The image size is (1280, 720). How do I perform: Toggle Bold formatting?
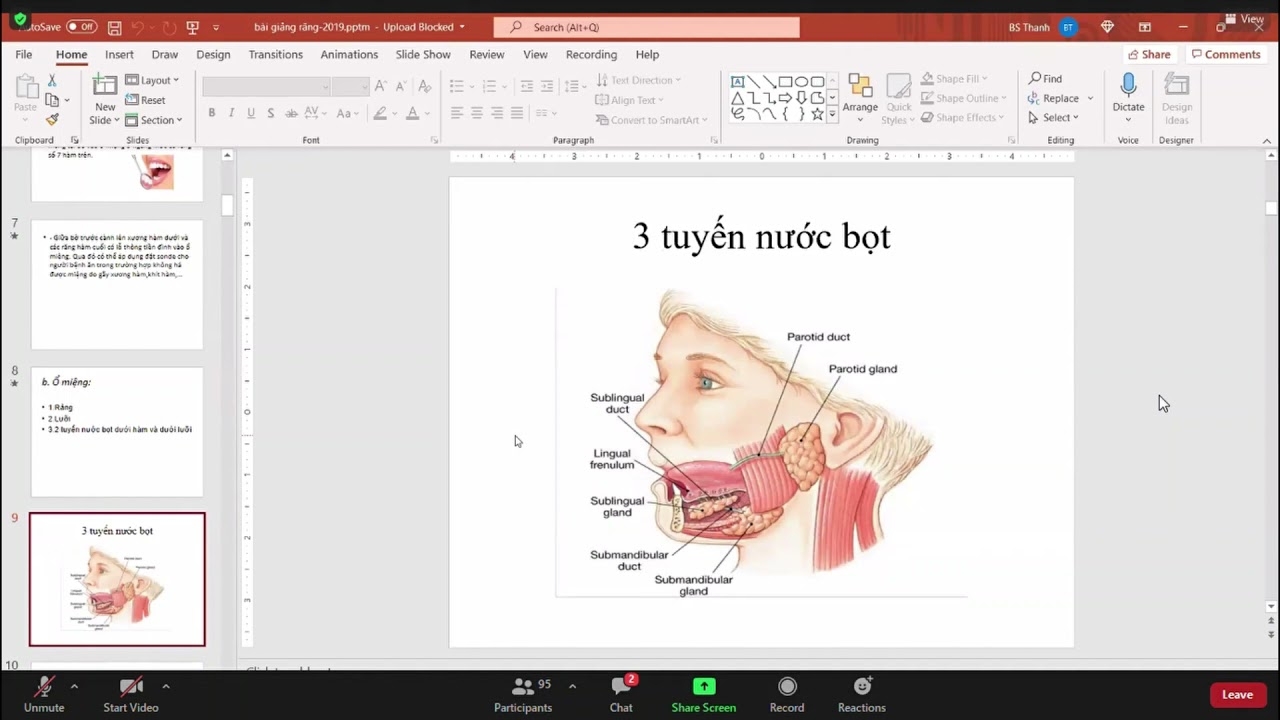pos(212,113)
